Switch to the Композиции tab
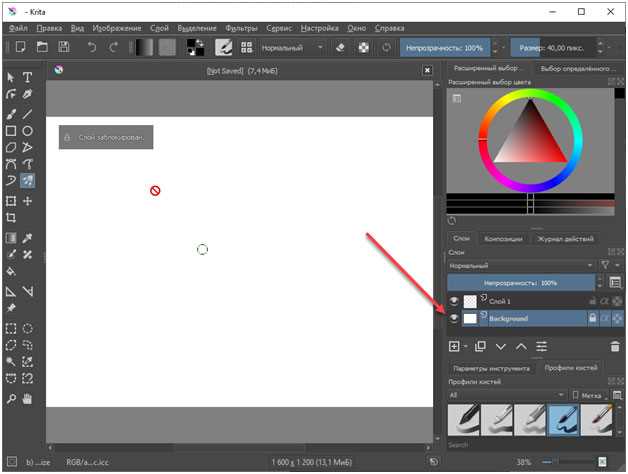The image size is (628, 474). point(503,239)
